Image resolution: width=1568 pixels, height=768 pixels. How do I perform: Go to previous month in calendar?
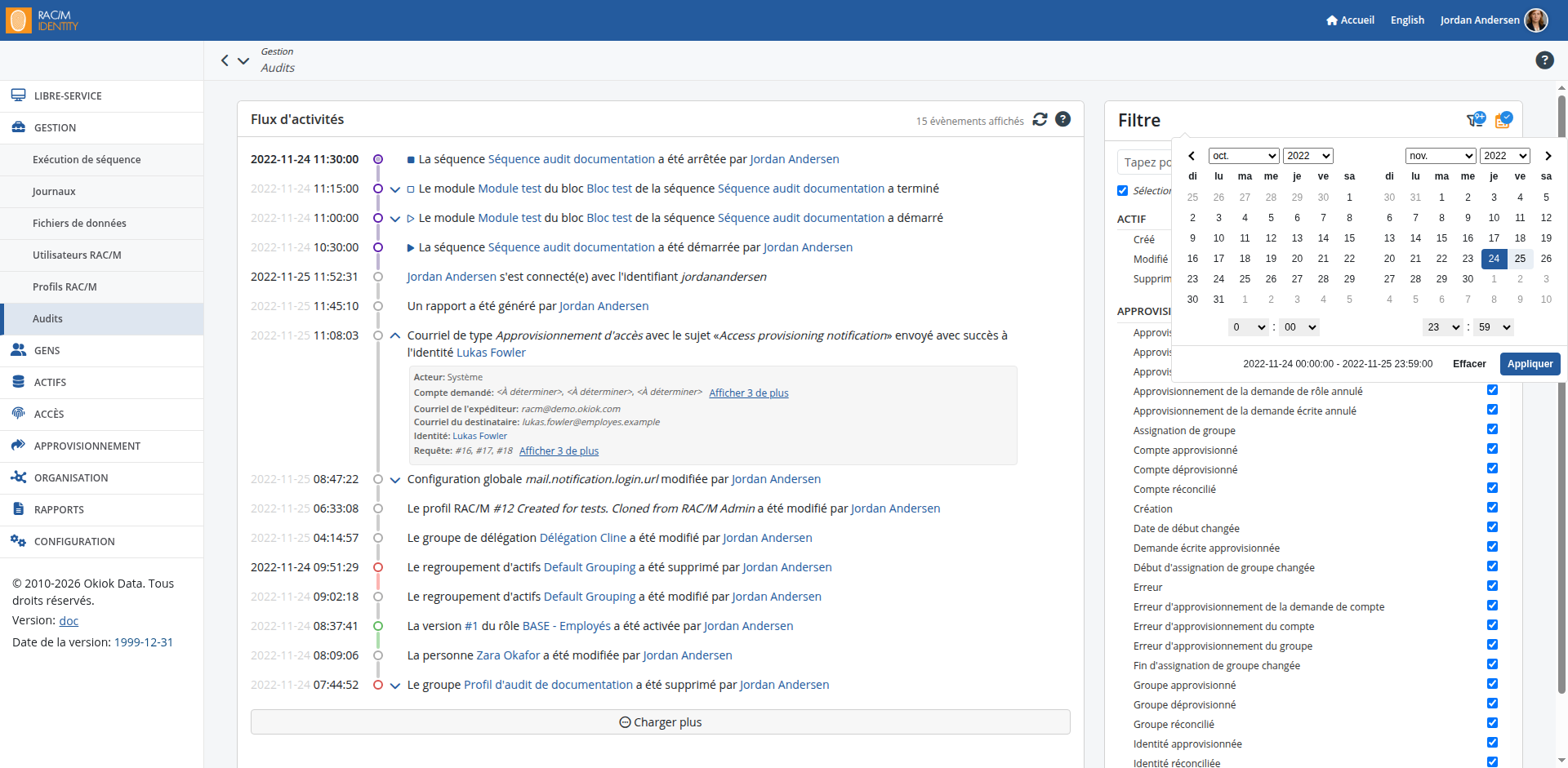pyautogui.click(x=1192, y=156)
